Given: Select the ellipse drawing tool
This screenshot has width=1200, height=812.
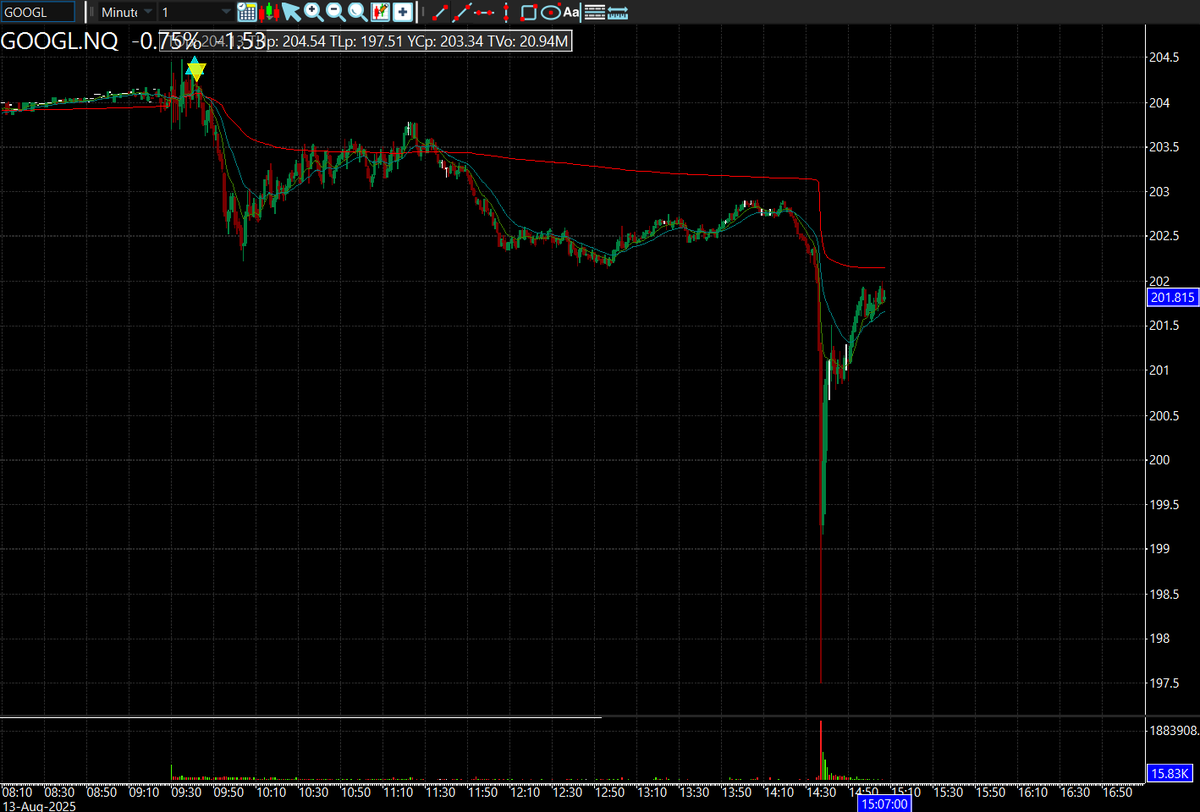Looking at the screenshot, I should pos(551,12).
